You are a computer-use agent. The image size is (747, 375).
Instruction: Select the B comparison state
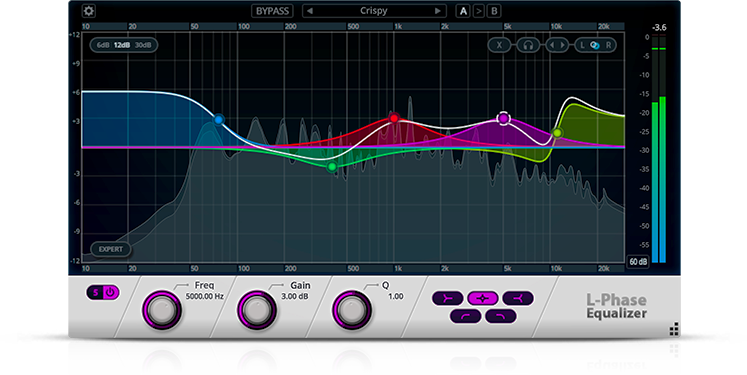coord(495,11)
